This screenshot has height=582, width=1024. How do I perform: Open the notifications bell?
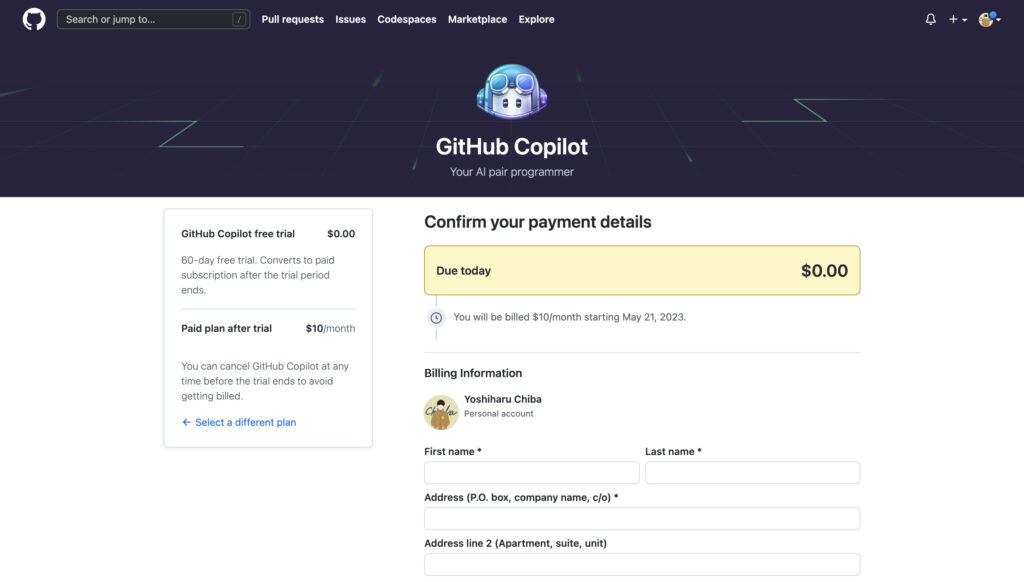click(930, 18)
